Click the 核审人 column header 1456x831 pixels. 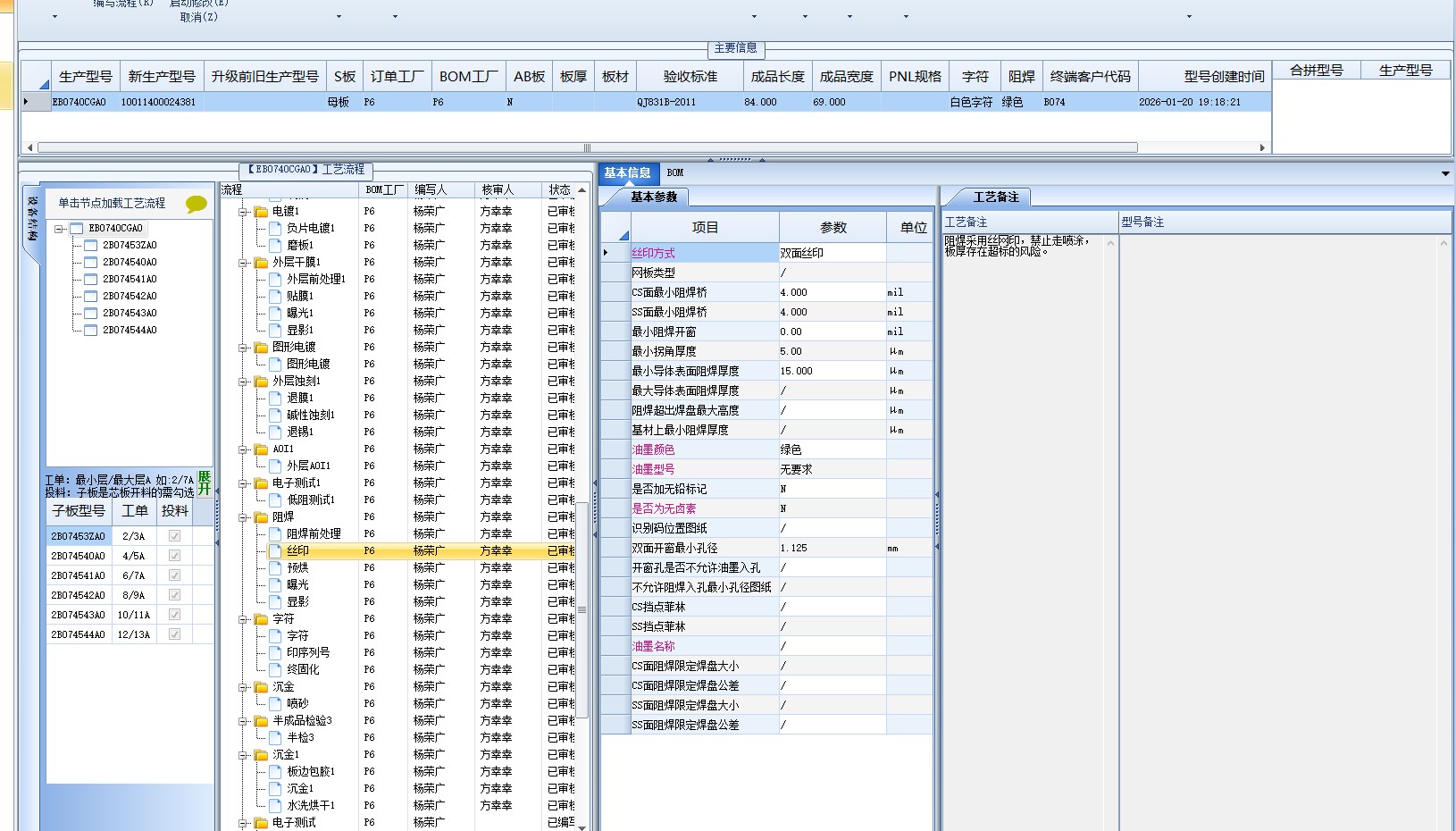[x=507, y=190]
